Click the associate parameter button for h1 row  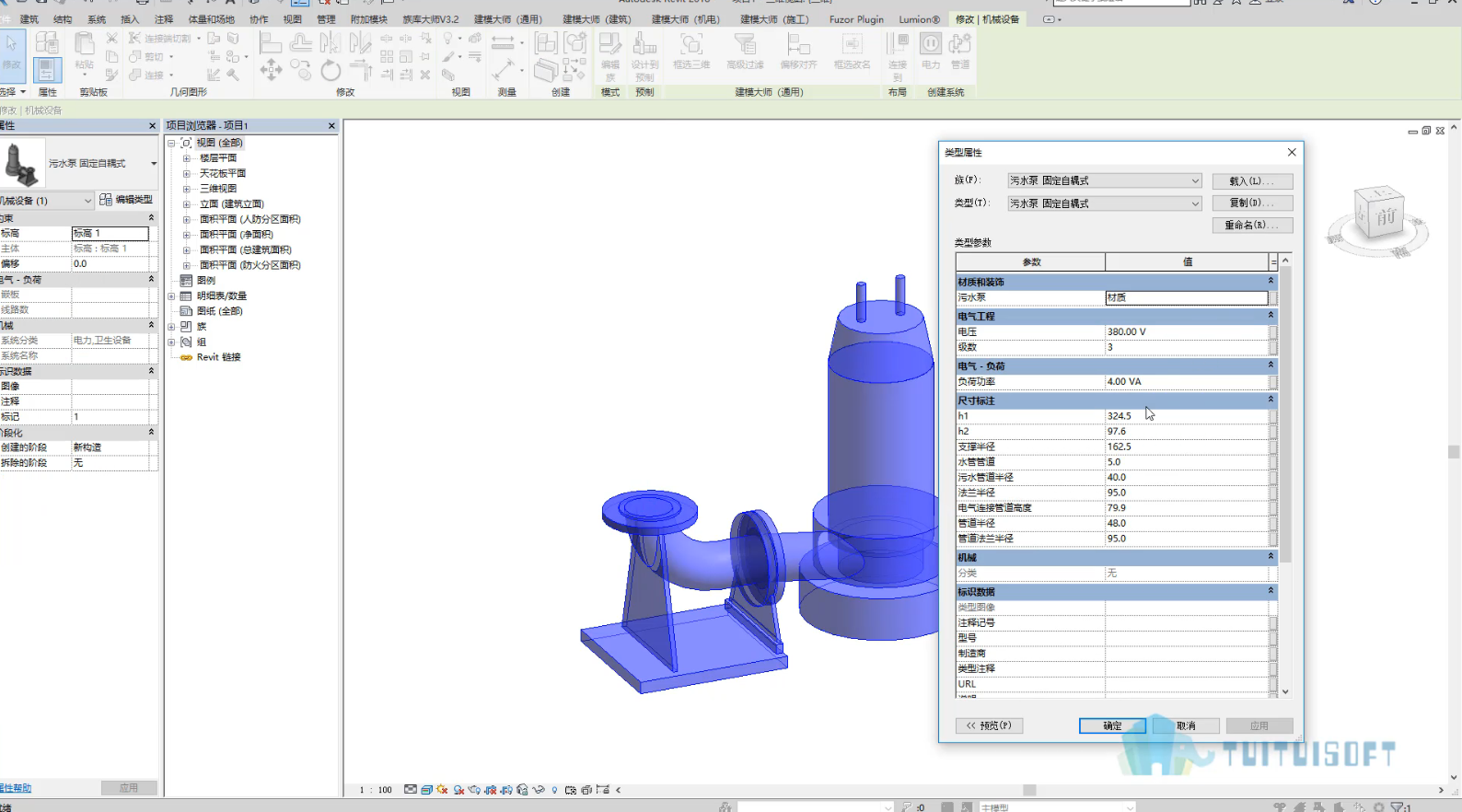tap(1273, 416)
